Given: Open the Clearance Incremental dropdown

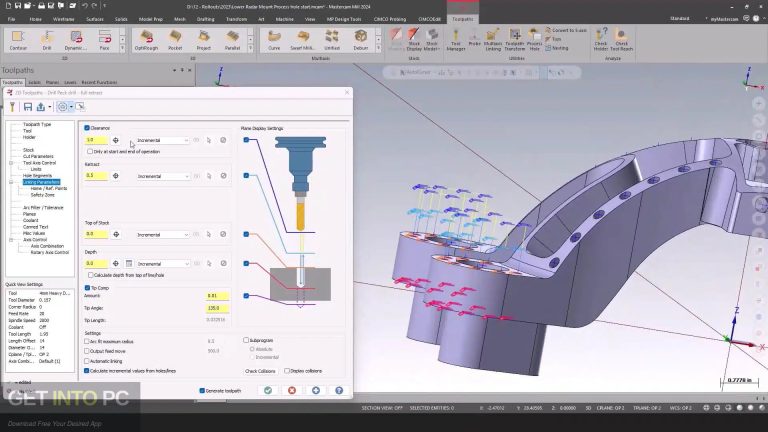Looking at the screenshot, I should tap(162, 140).
